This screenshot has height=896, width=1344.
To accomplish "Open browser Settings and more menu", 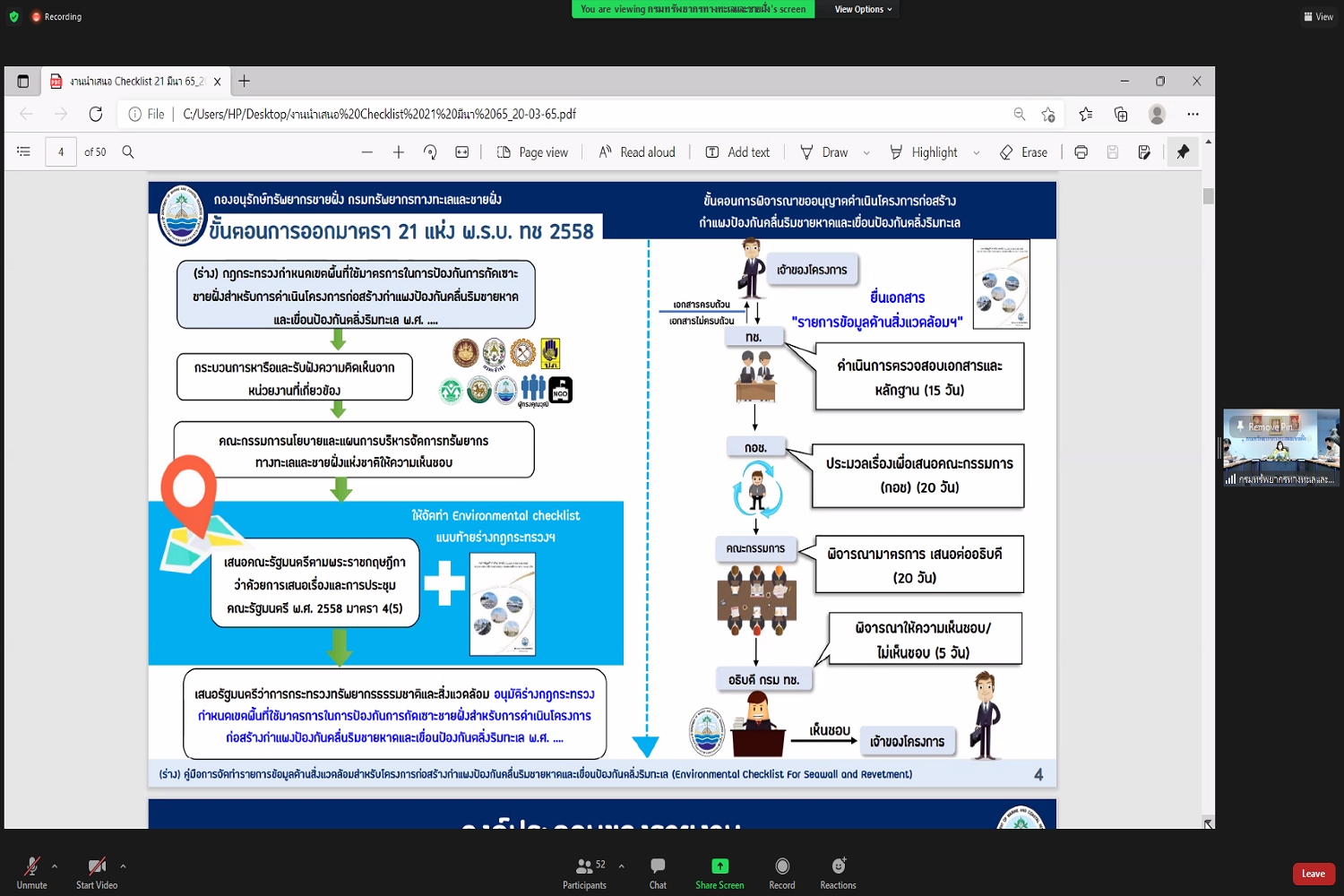I will (1193, 114).
